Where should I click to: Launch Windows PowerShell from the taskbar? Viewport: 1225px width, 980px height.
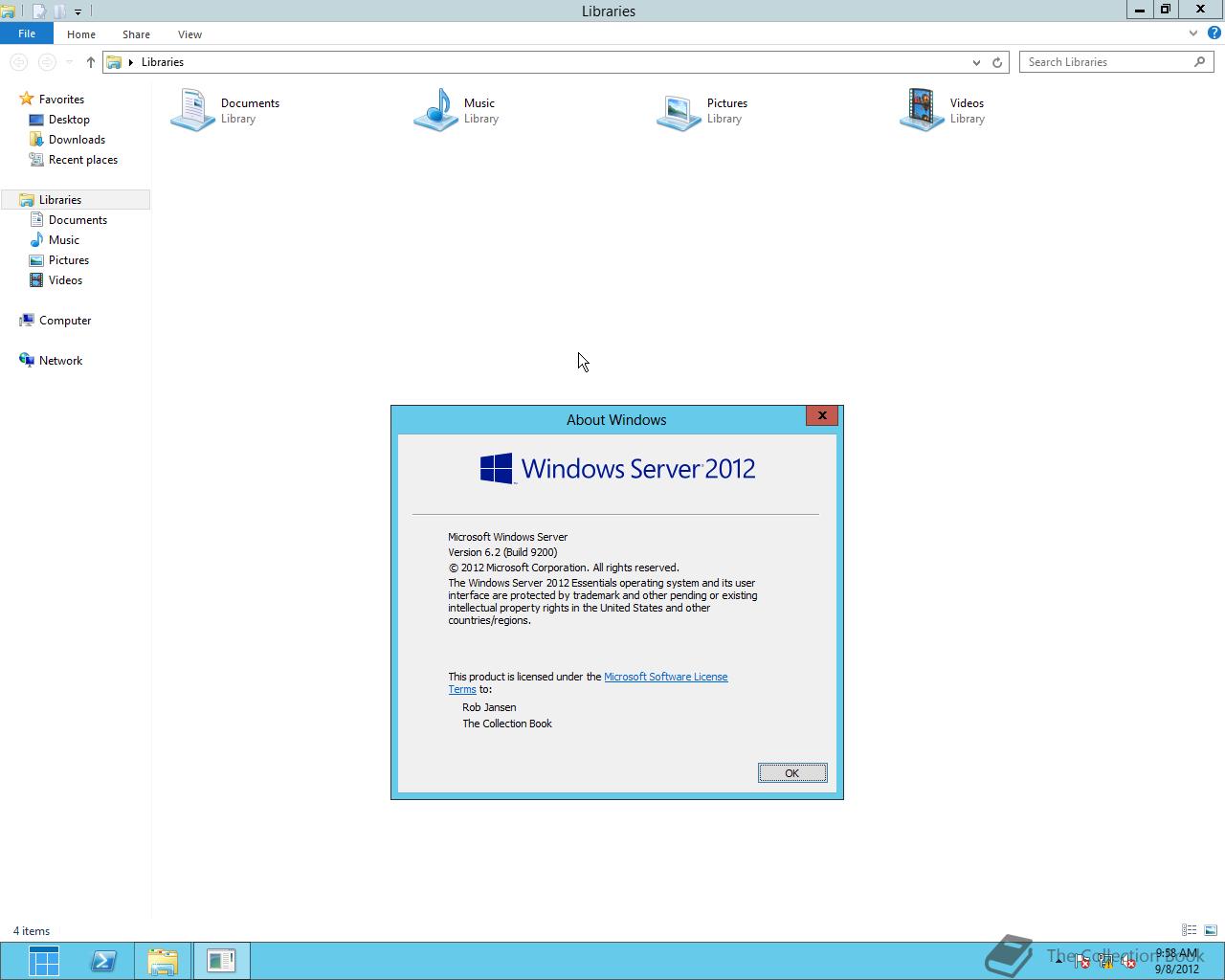click(103, 961)
